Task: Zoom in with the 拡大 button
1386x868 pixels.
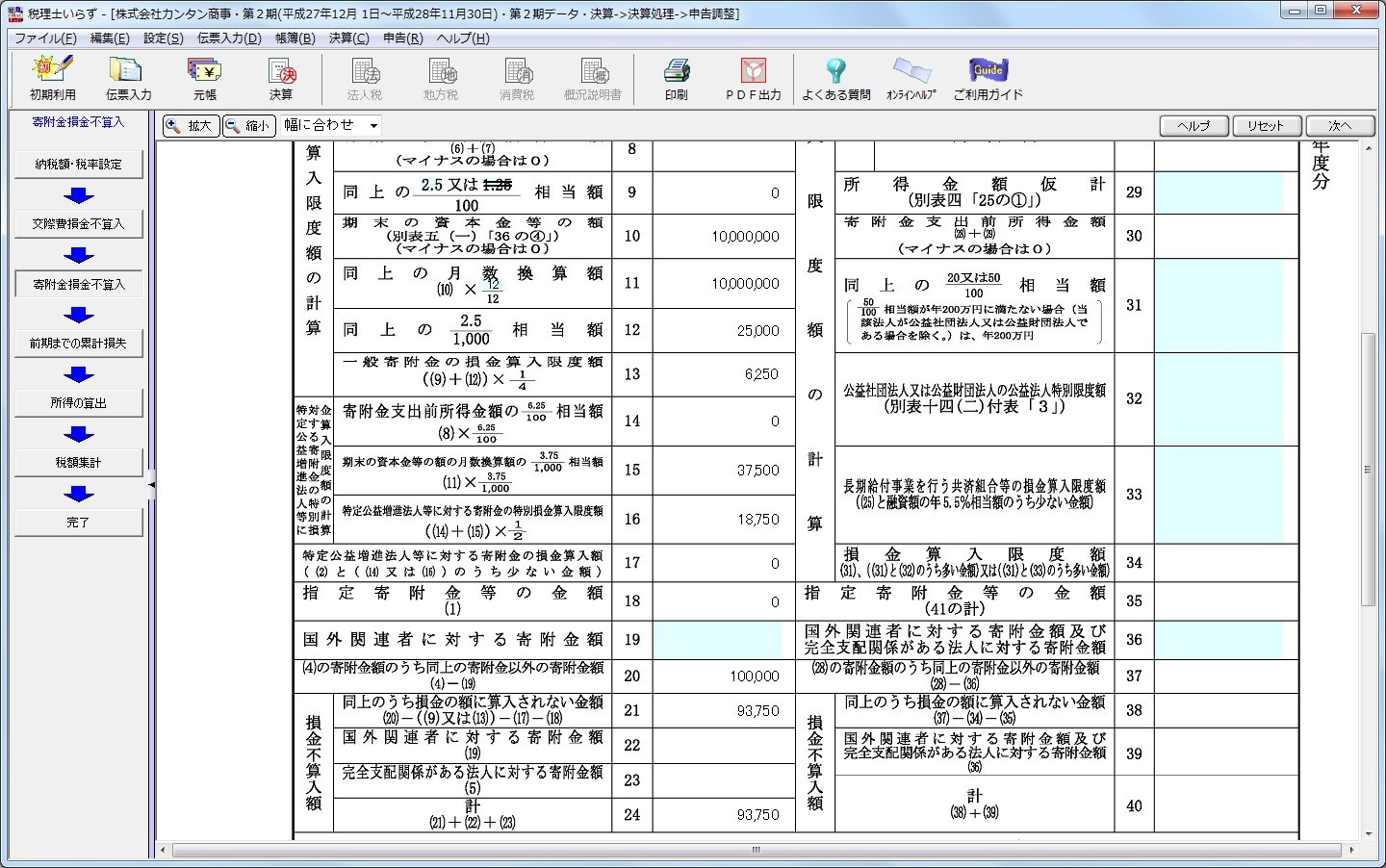Action: (189, 125)
